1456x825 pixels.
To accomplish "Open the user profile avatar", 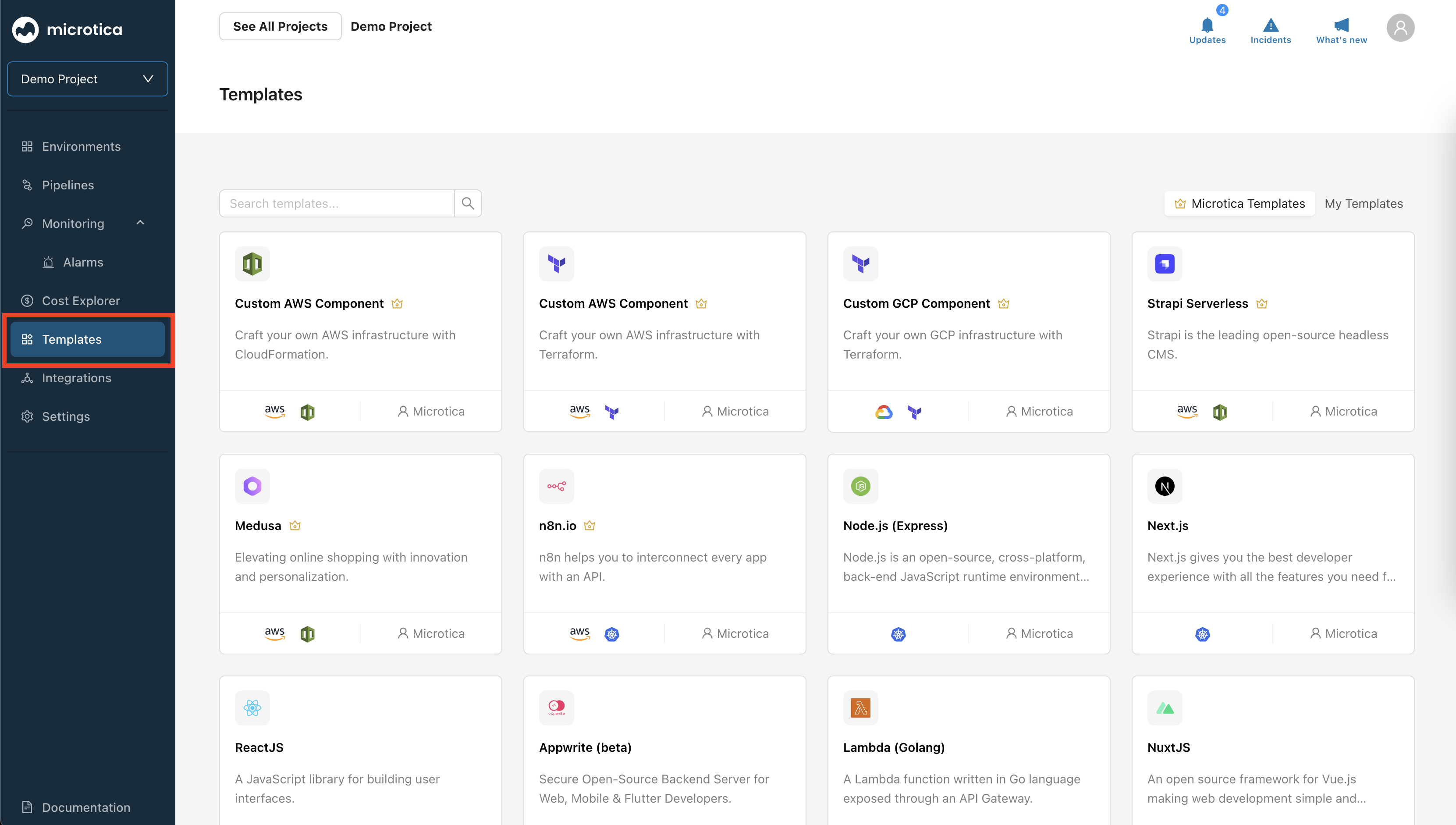I will click(x=1400, y=27).
